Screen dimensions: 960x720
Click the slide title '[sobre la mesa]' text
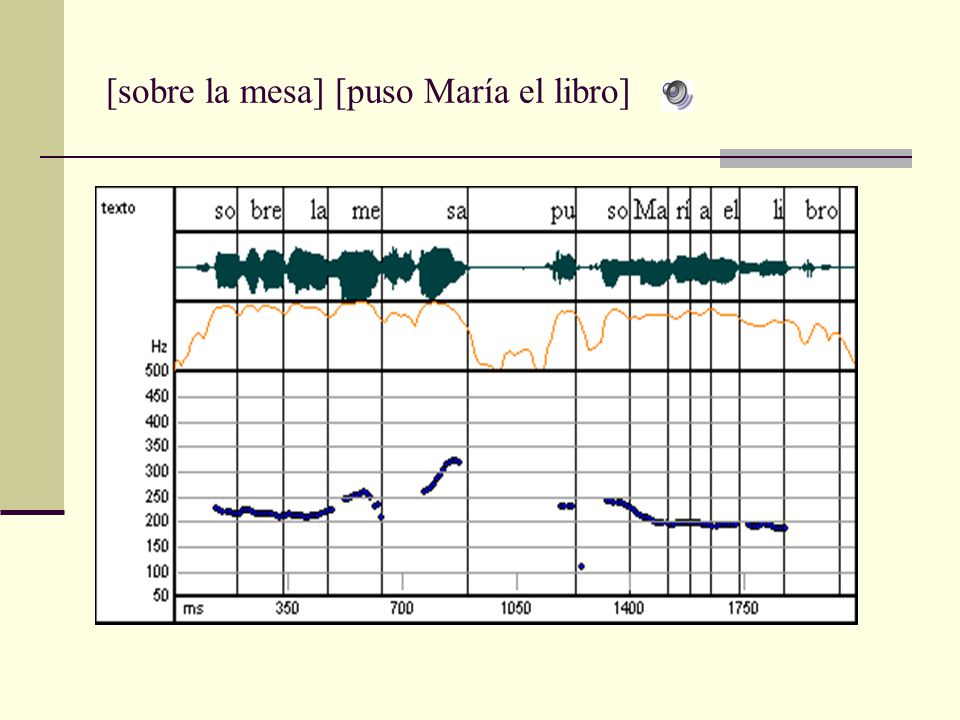tap(215, 92)
